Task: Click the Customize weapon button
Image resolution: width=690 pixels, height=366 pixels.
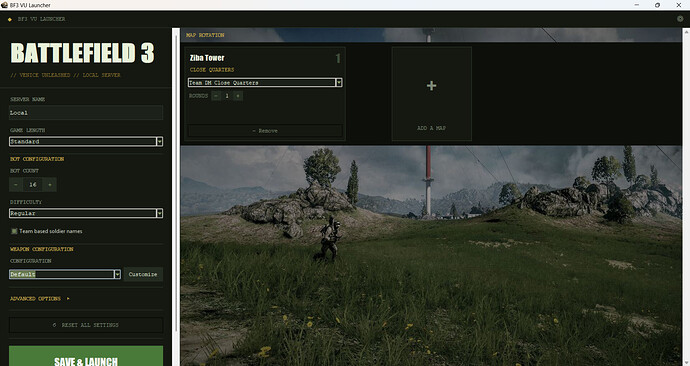Action: pyautogui.click(x=143, y=274)
